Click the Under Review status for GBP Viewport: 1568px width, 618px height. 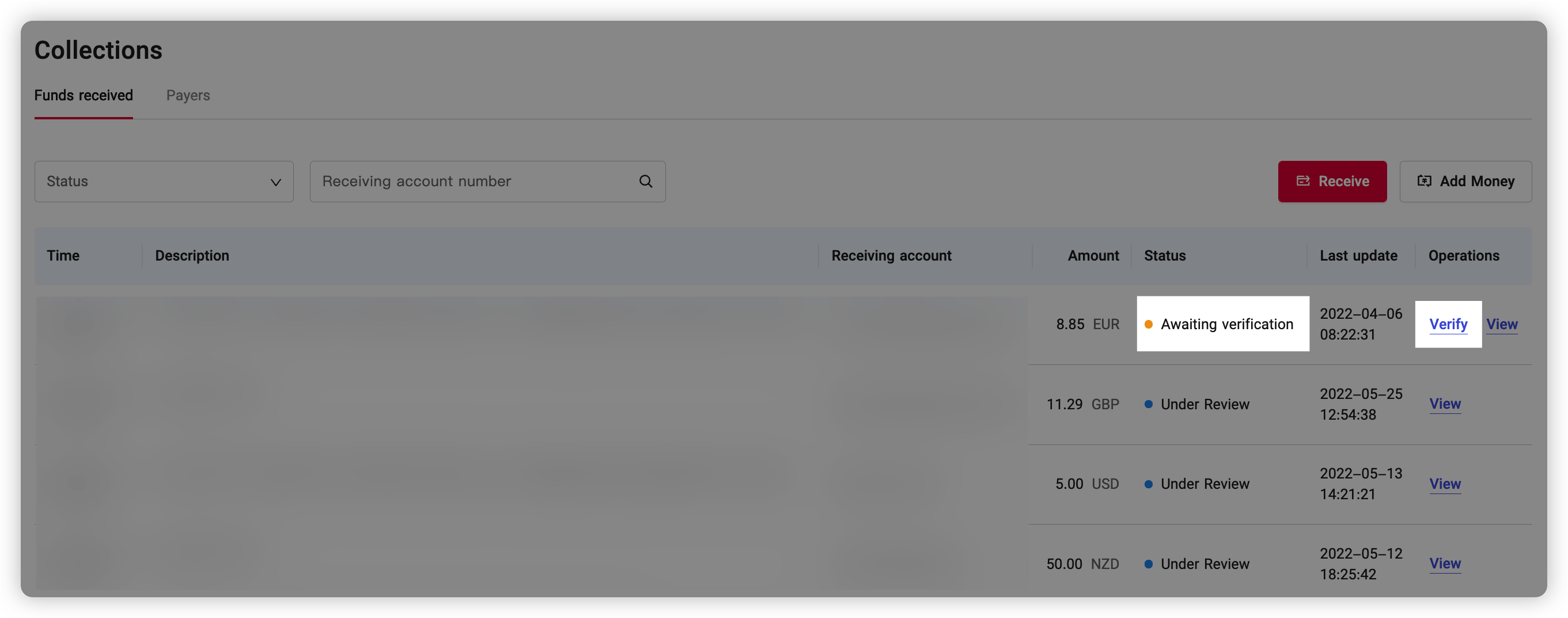pos(1204,404)
